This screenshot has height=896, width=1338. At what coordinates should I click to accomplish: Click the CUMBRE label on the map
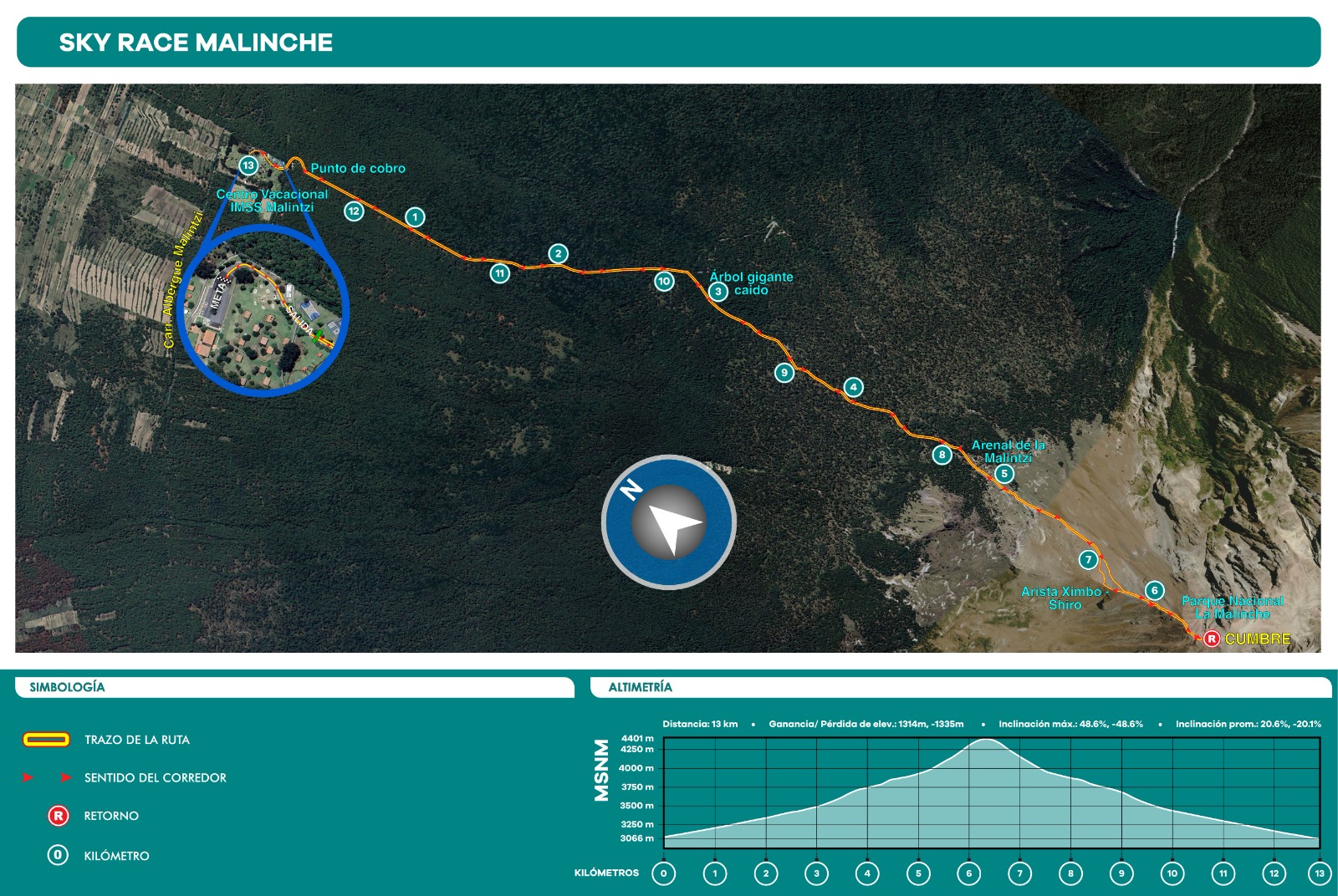[1258, 639]
